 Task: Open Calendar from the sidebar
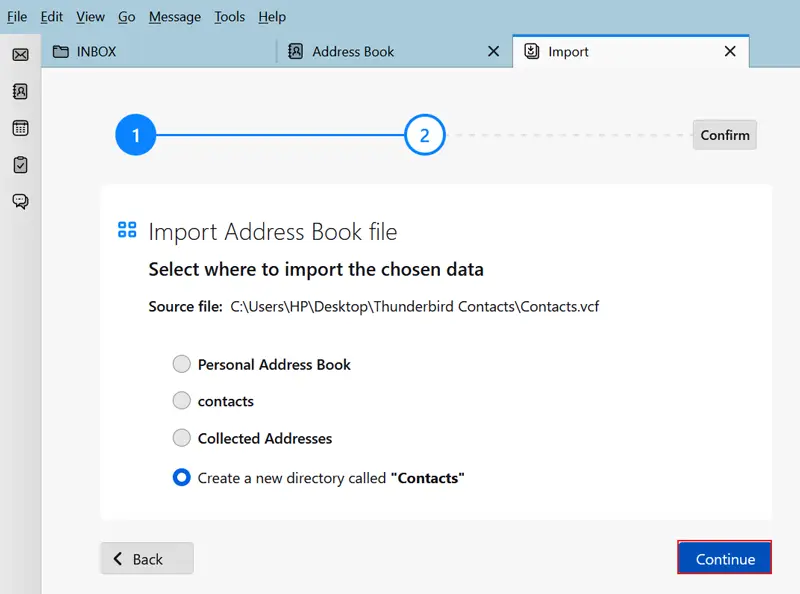[x=20, y=128]
